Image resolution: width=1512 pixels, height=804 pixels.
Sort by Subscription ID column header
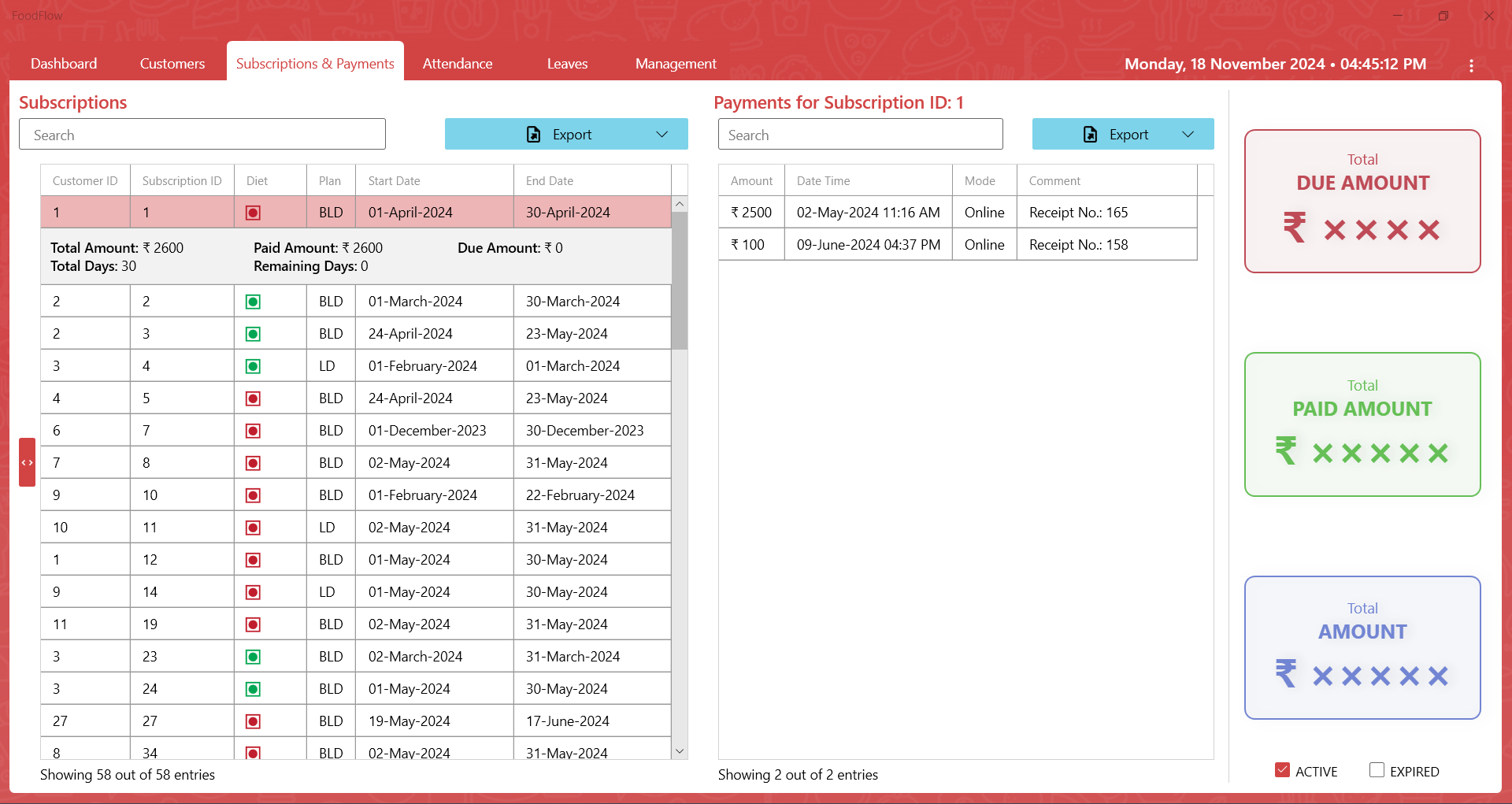(182, 180)
